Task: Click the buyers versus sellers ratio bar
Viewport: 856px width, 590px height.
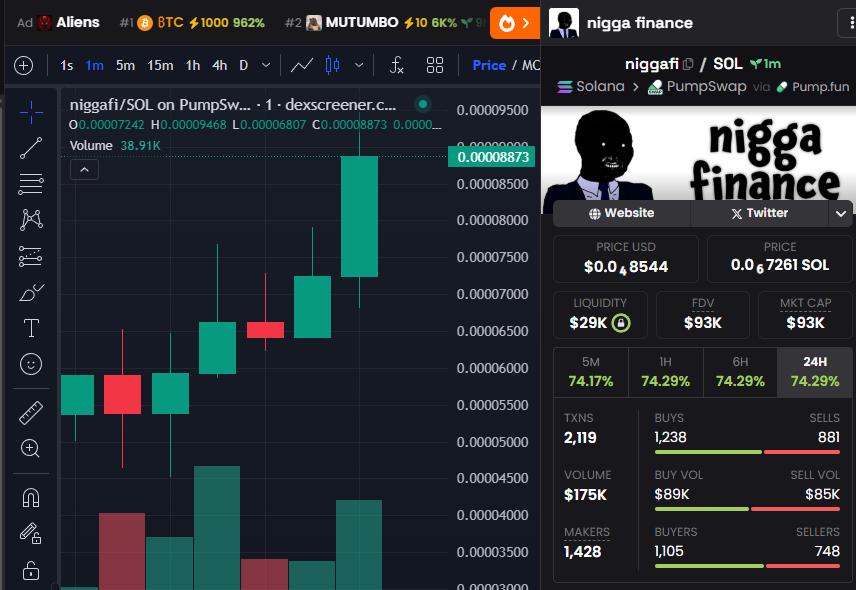Action: pos(747,566)
